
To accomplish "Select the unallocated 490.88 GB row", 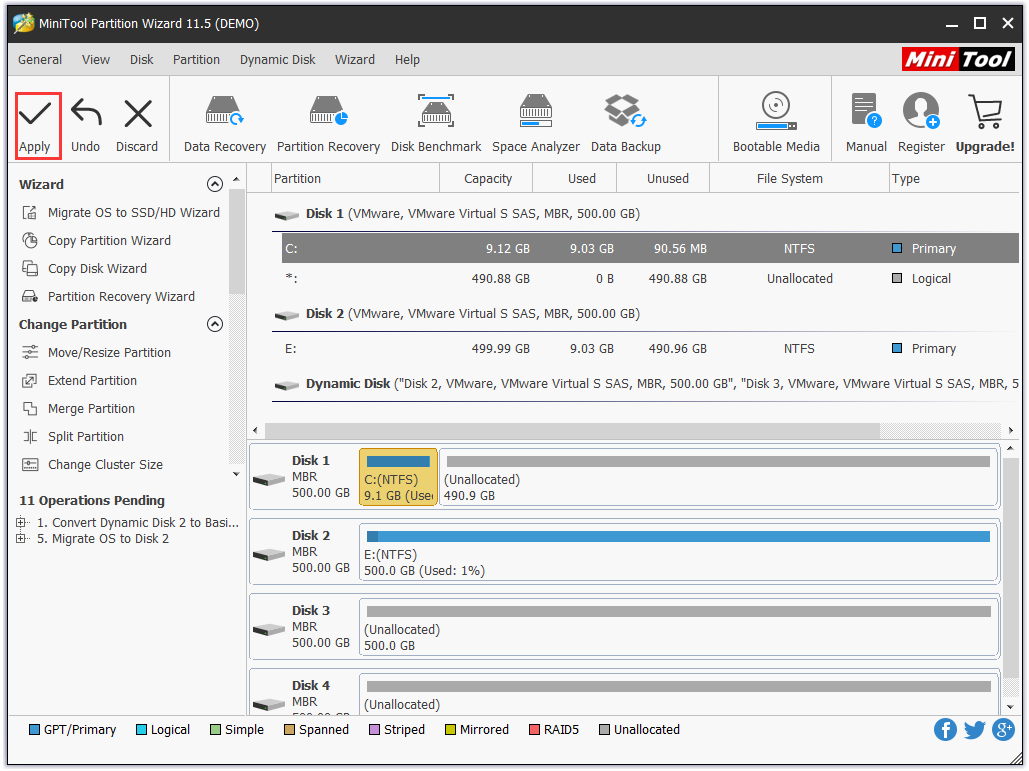I will pyautogui.click(x=650, y=279).
